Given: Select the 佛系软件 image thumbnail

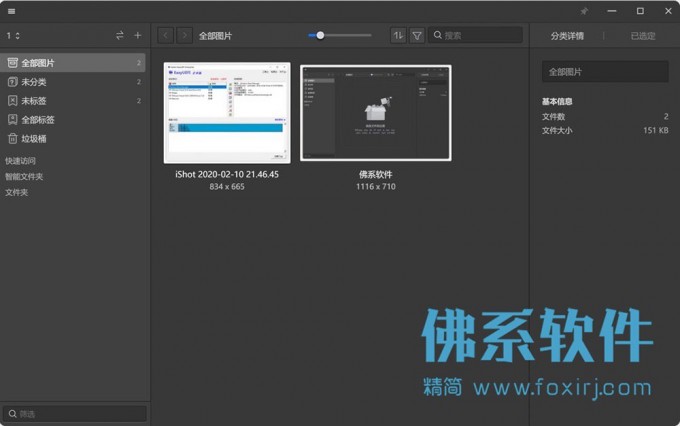Looking at the screenshot, I should (376, 113).
